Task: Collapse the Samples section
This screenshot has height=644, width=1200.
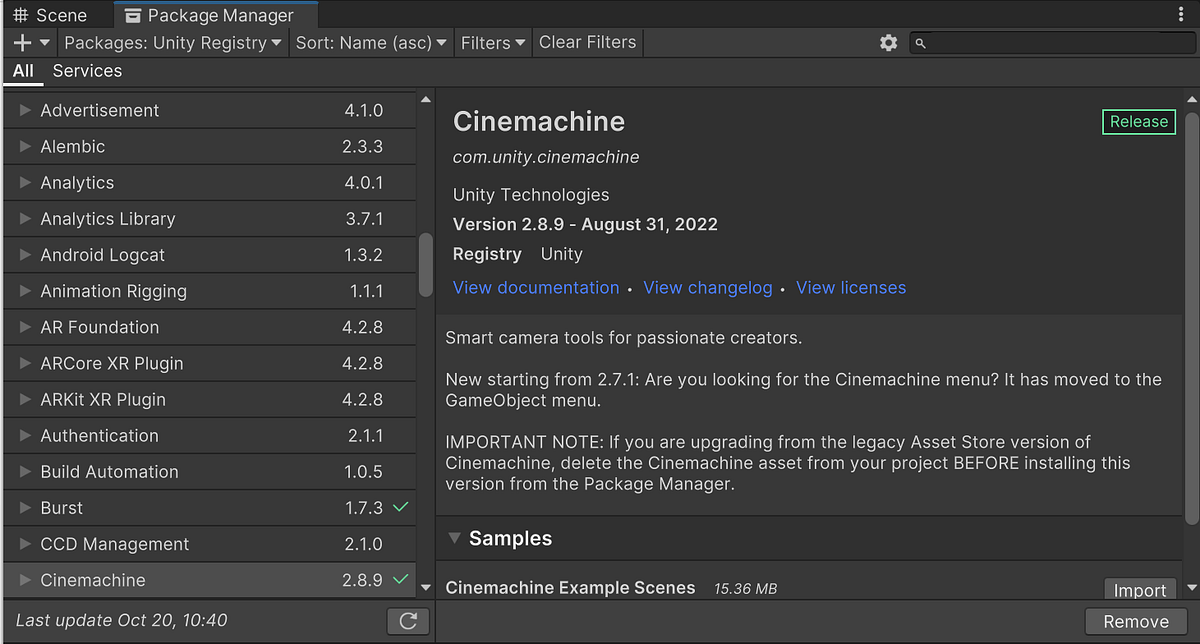Action: pos(456,538)
